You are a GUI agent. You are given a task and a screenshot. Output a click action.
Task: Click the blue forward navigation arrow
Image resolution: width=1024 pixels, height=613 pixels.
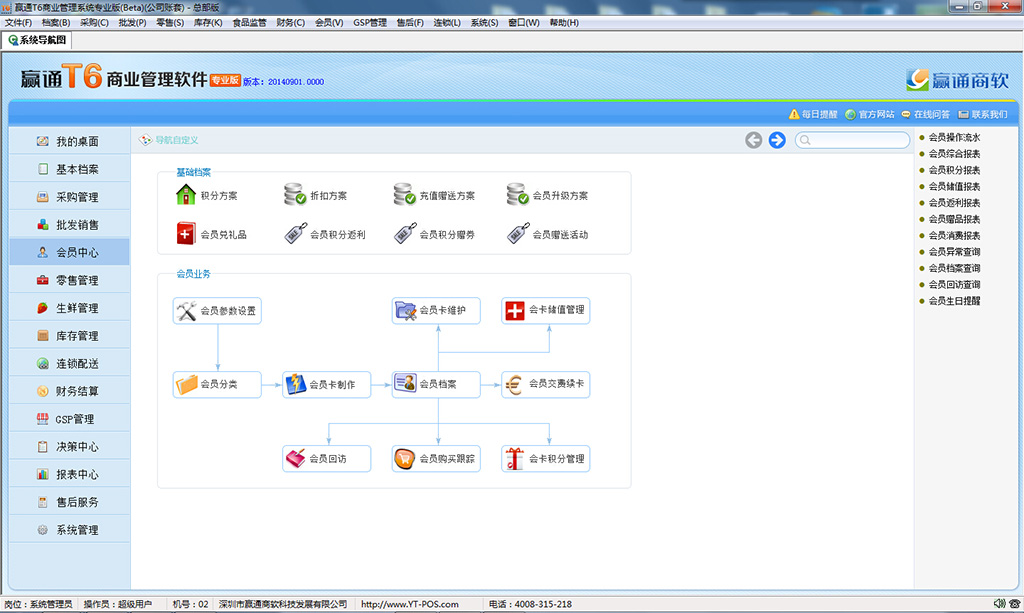[x=777, y=140]
